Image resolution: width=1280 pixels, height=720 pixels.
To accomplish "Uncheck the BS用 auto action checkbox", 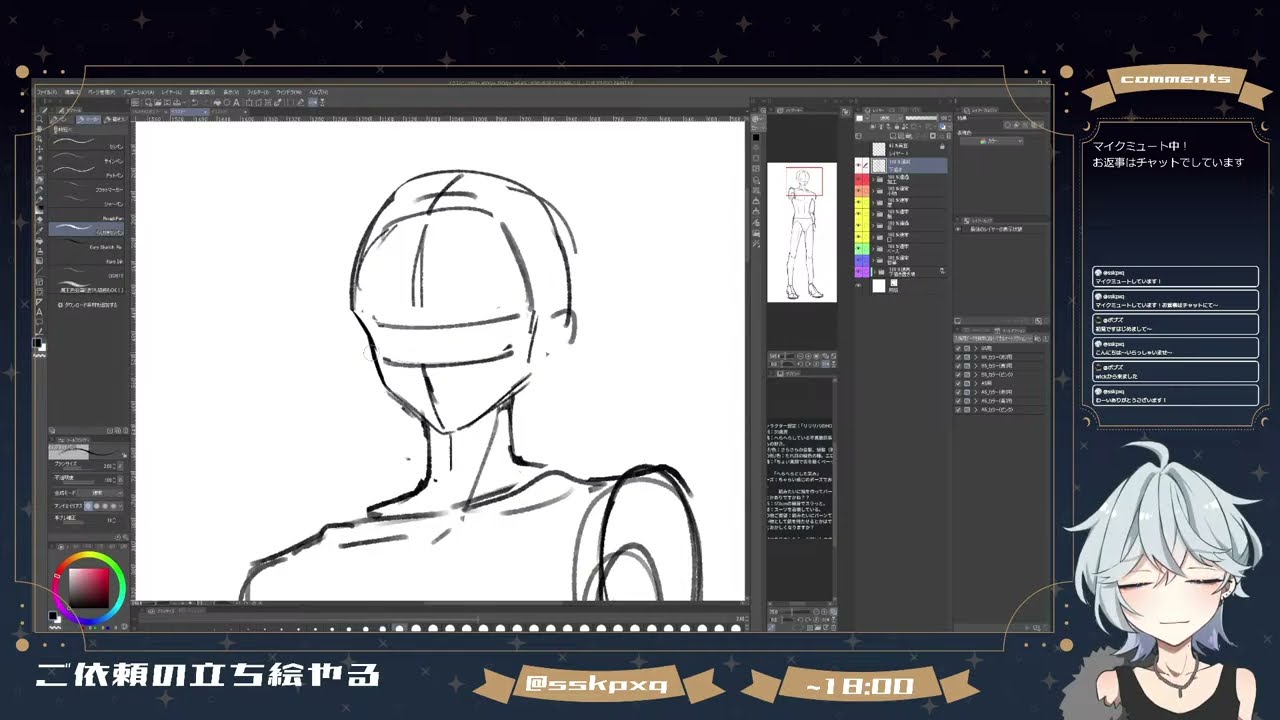I will 958,348.
